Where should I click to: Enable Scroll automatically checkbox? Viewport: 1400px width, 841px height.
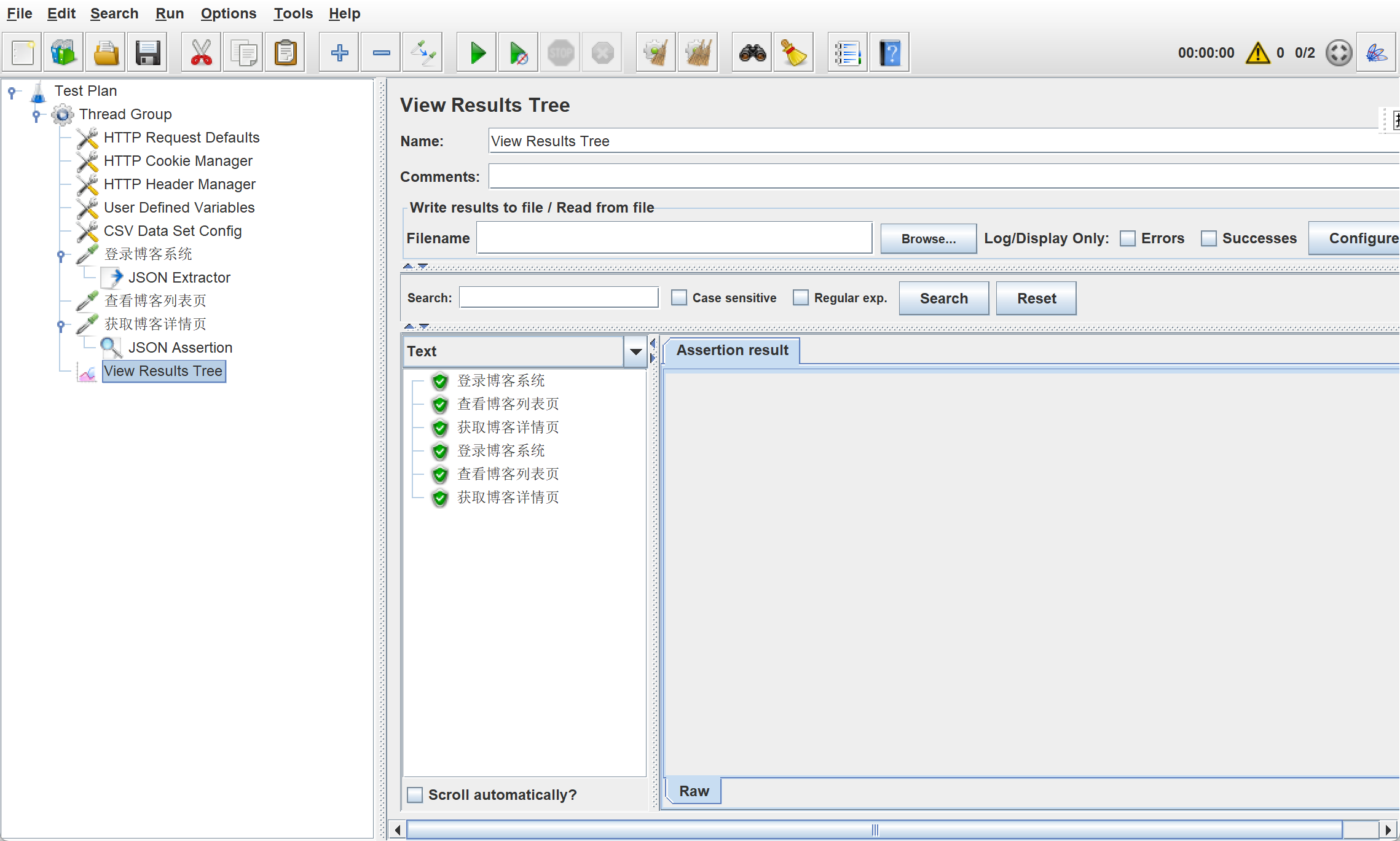(x=415, y=795)
